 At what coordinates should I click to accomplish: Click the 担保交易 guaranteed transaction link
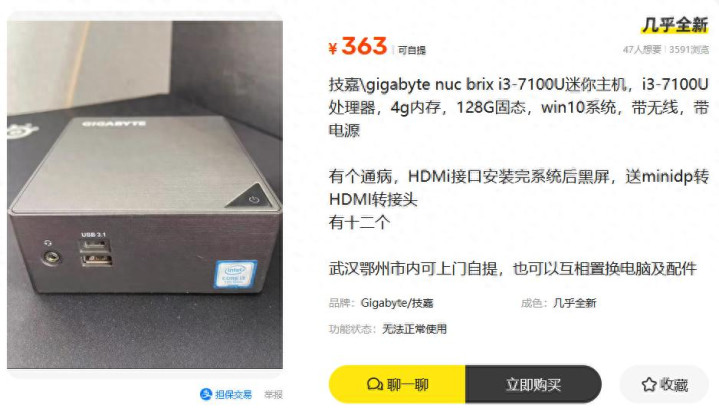[226, 394]
